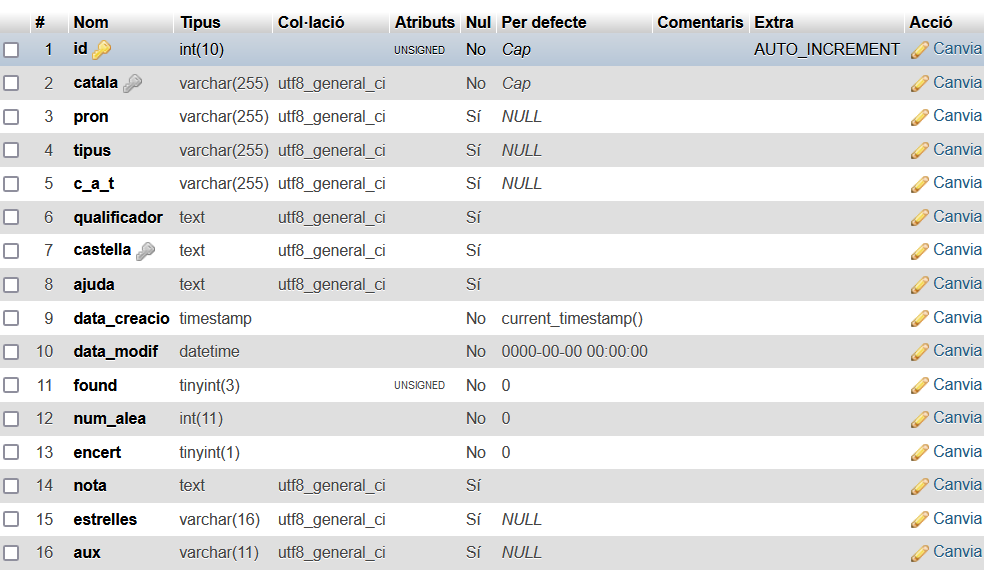Click the ajuda column name
The width and height of the screenshot is (984, 578).
94,284
